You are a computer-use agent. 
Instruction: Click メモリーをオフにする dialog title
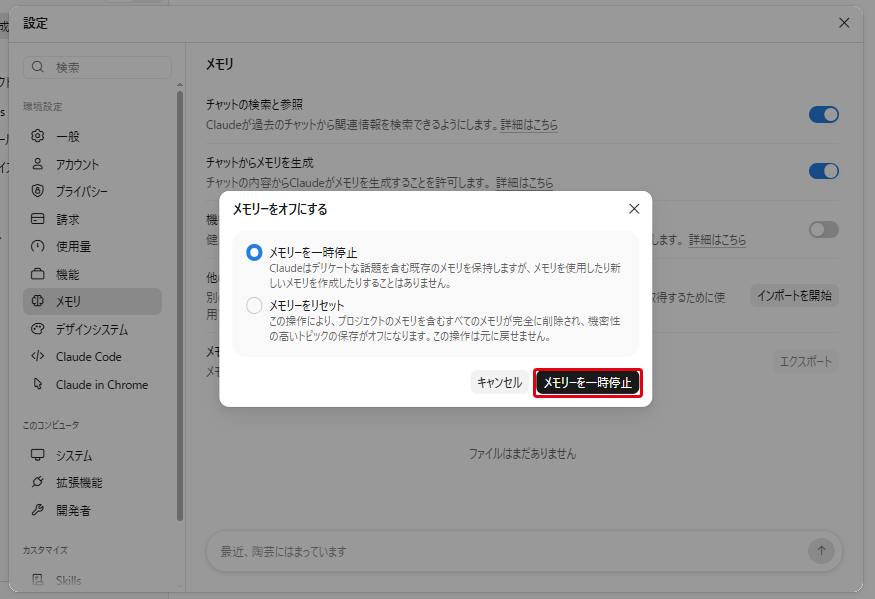[x=280, y=209]
